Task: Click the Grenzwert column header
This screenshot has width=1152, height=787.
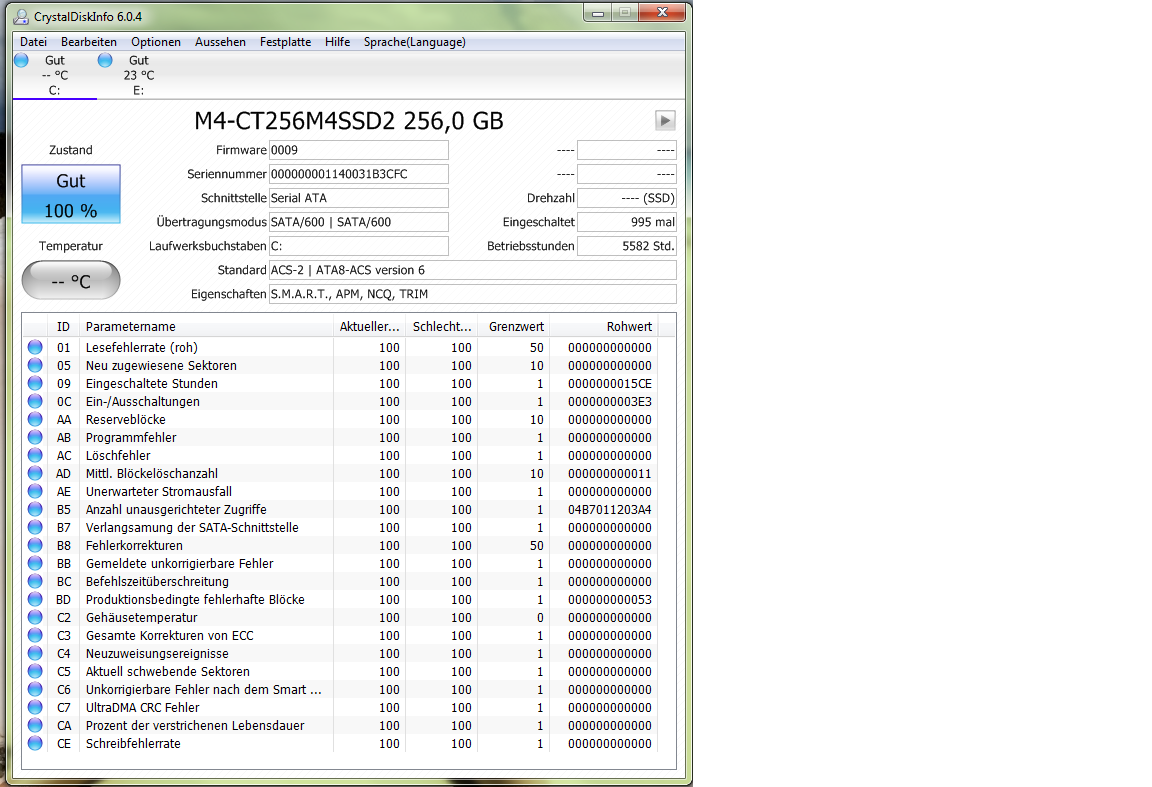Action: (514, 326)
